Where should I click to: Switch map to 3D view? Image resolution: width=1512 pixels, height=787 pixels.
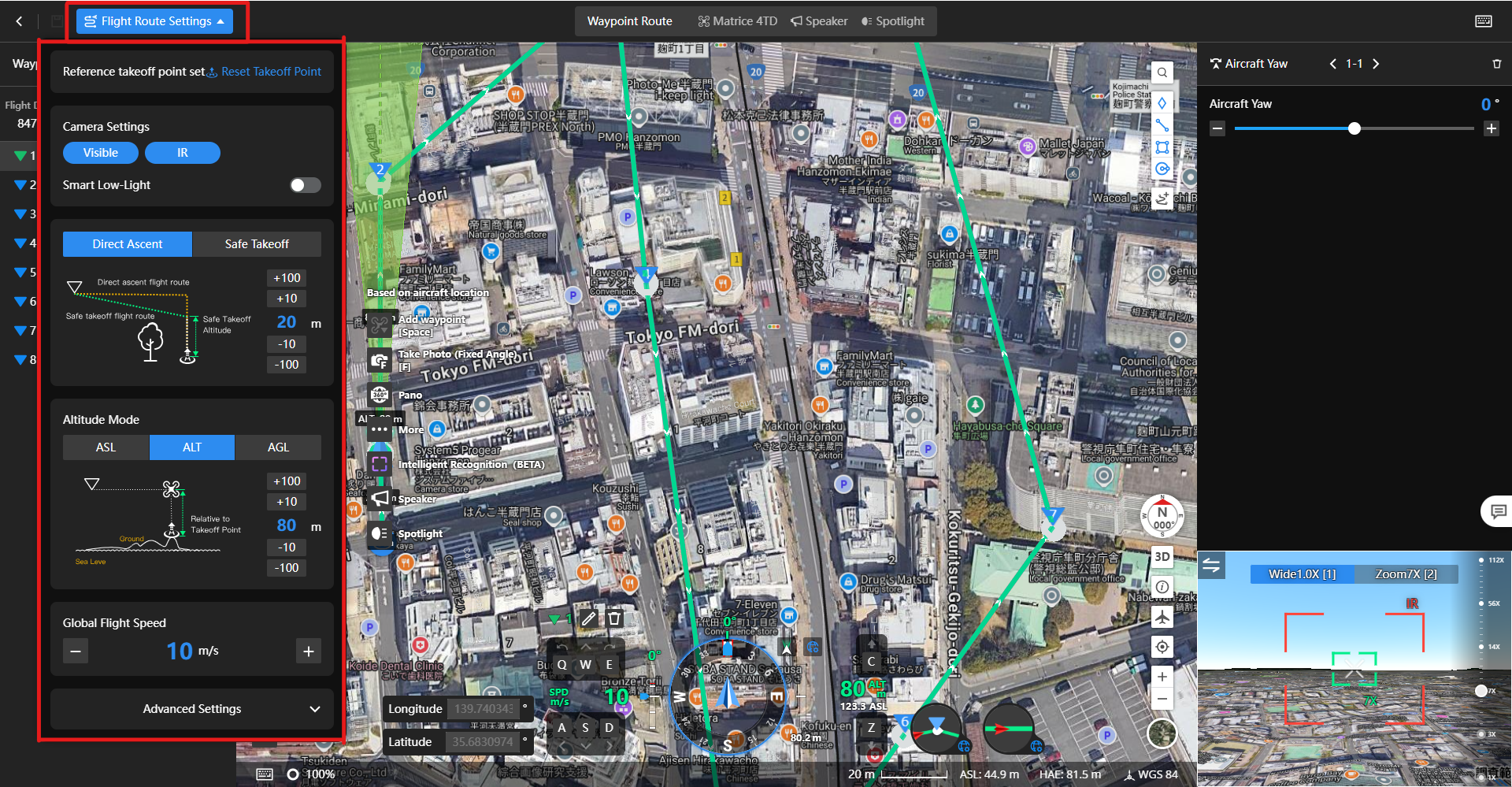coord(1162,557)
